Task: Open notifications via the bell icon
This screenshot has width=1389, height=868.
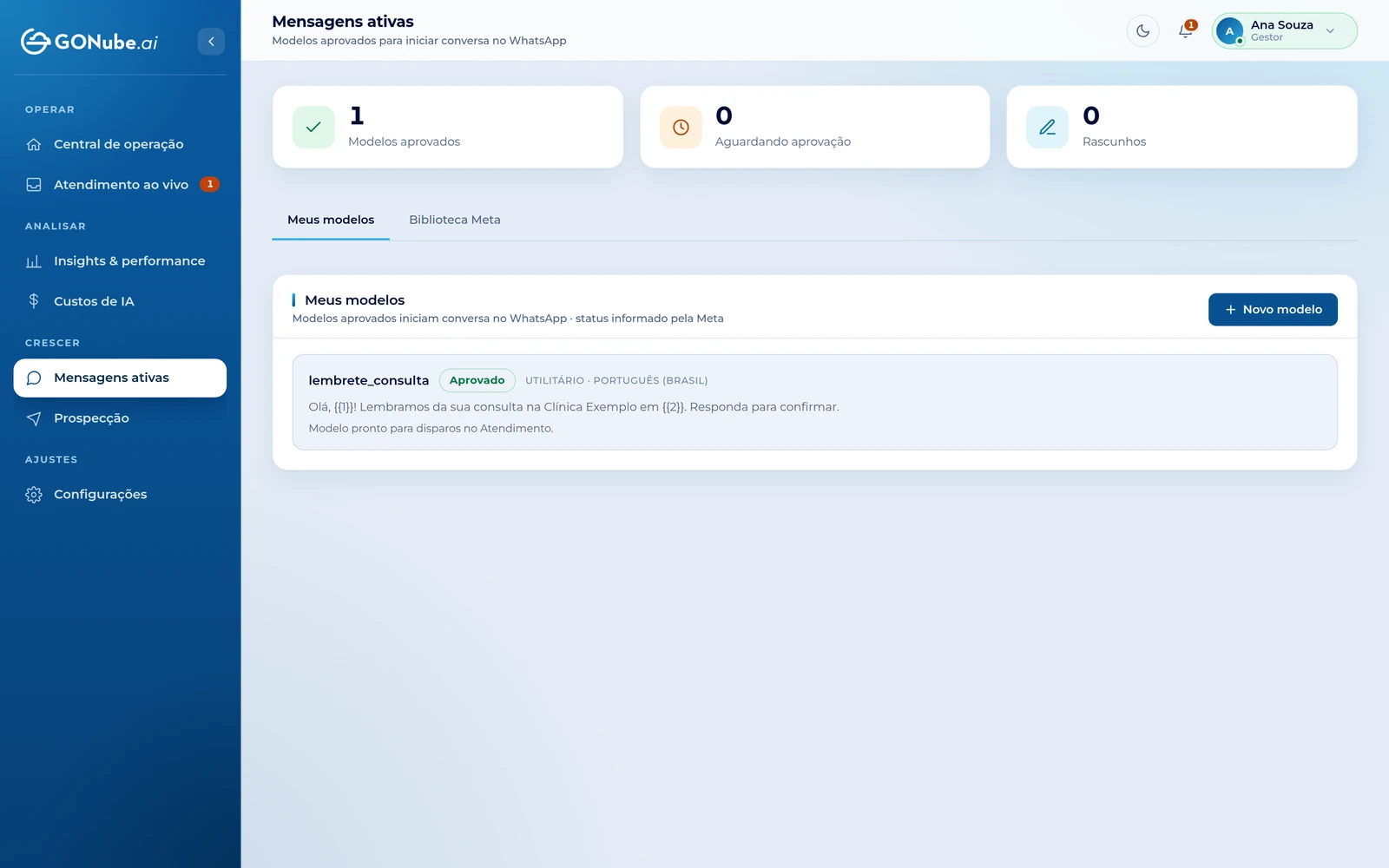Action: [x=1185, y=31]
